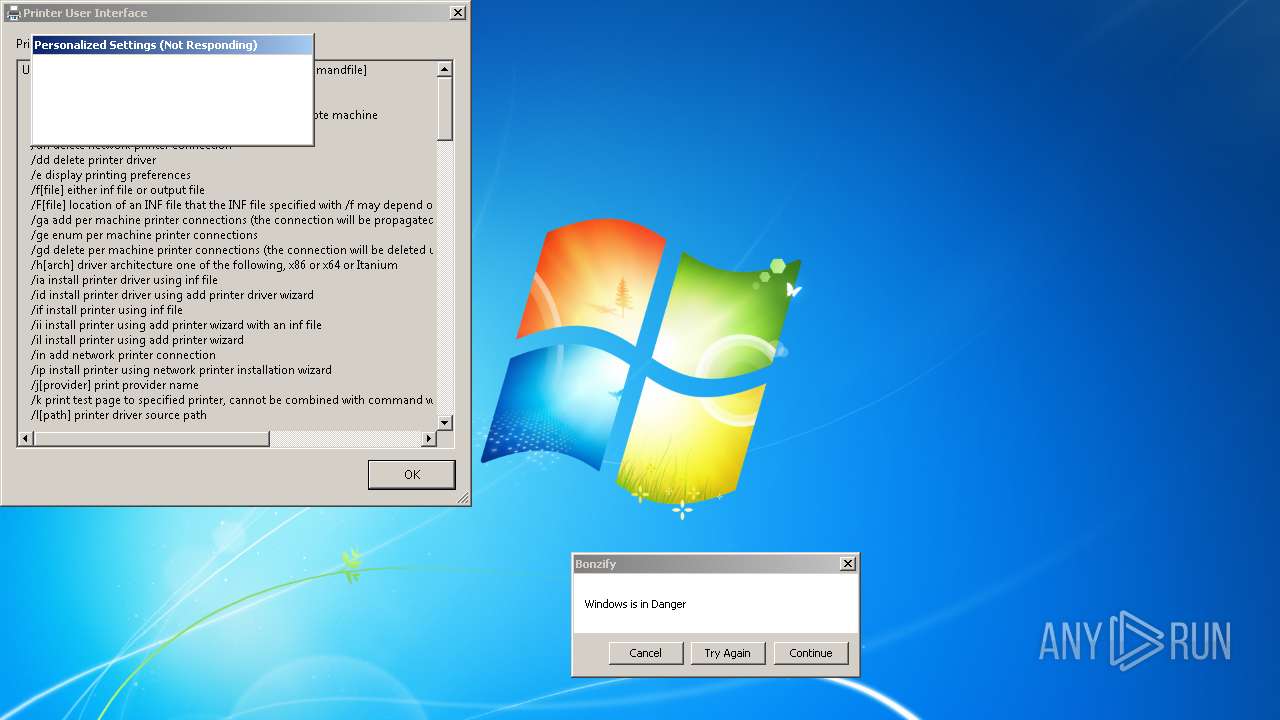Screen dimensions: 1280x720
Task: Click the 'Windows is in Danger' message
Action: pyautogui.click(x=635, y=604)
